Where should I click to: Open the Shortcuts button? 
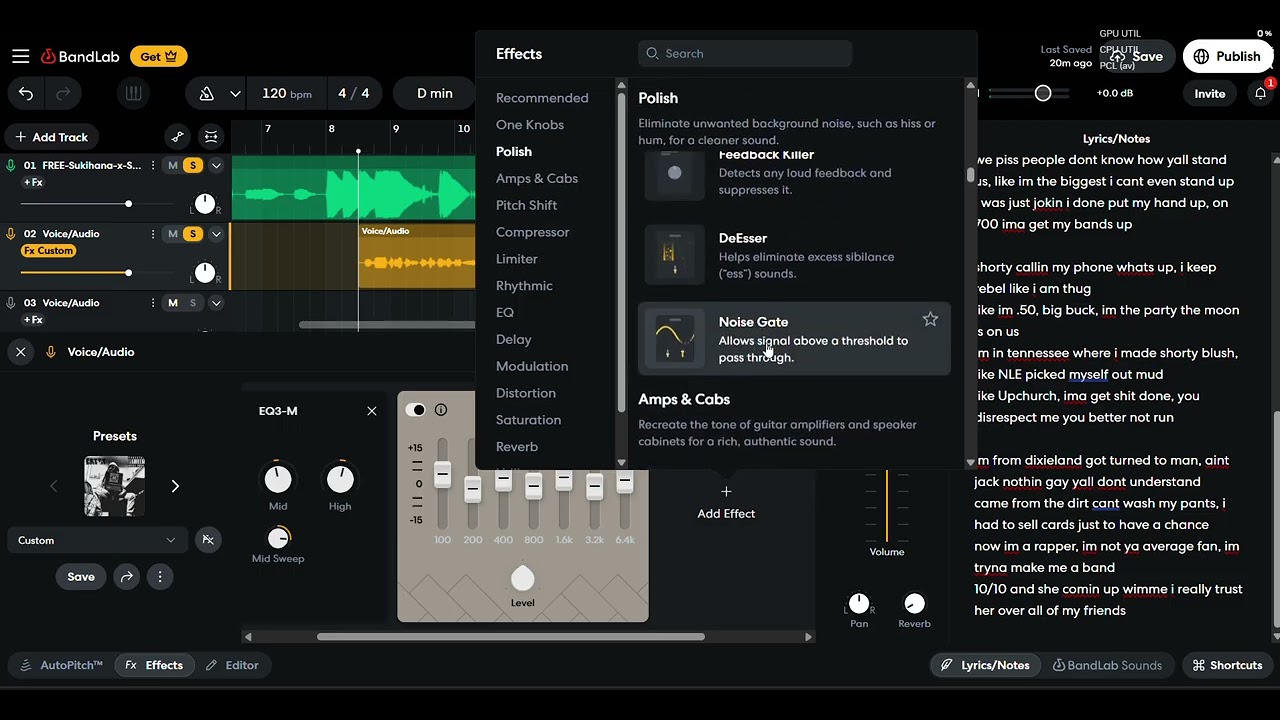pyautogui.click(x=1227, y=665)
